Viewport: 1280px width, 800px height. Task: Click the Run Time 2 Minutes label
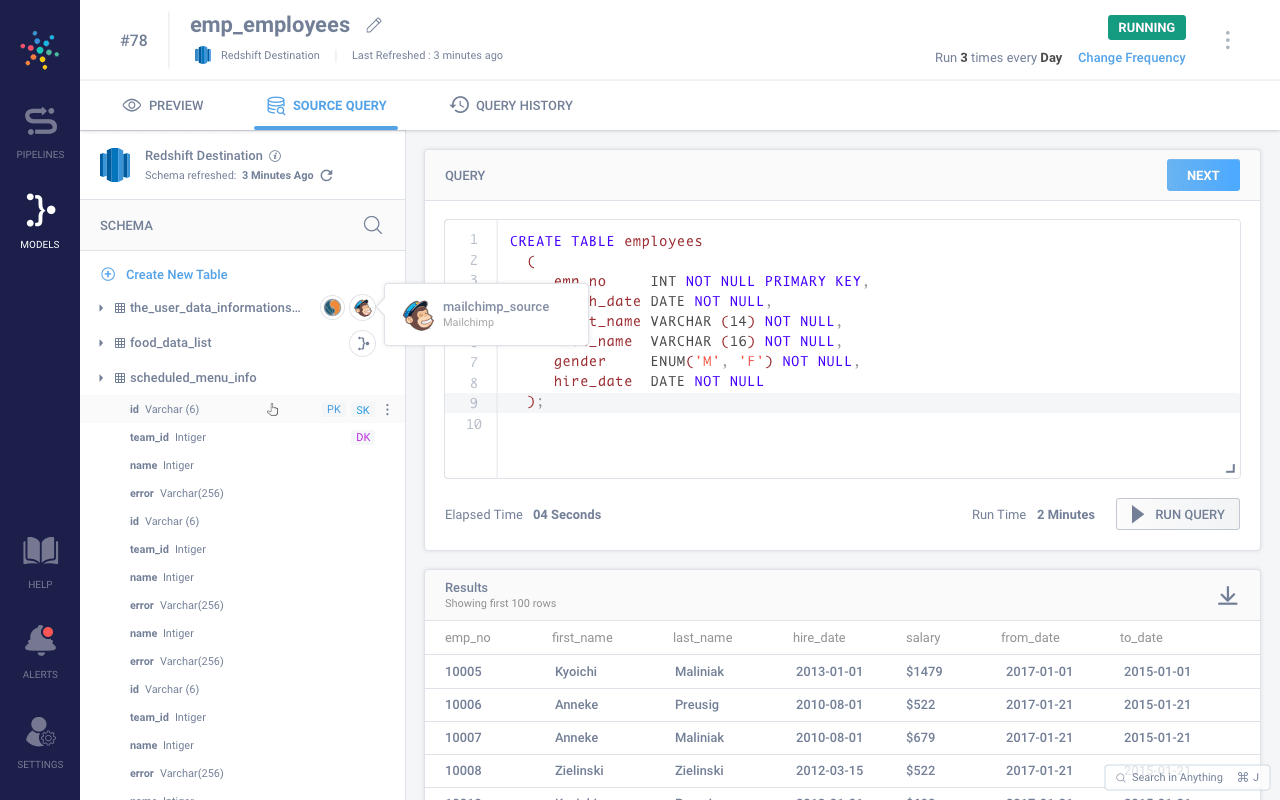tap(1033, 515)
